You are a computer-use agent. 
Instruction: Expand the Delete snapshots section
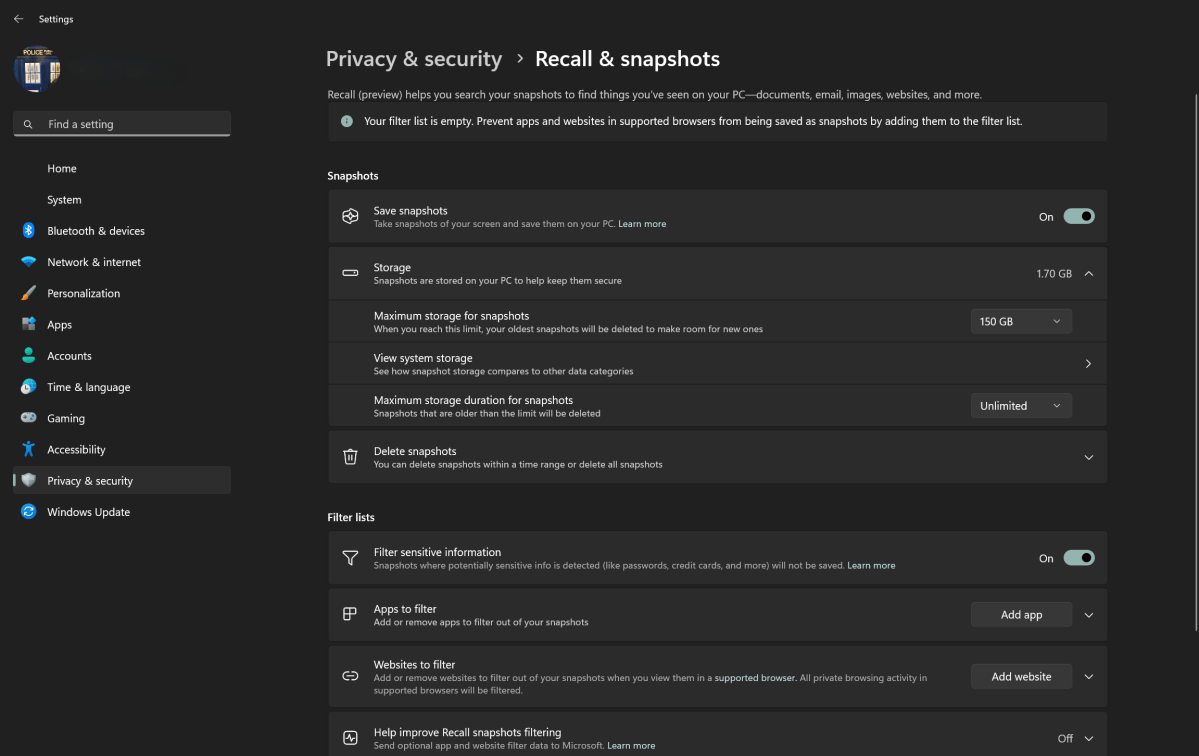[1088, 456]
